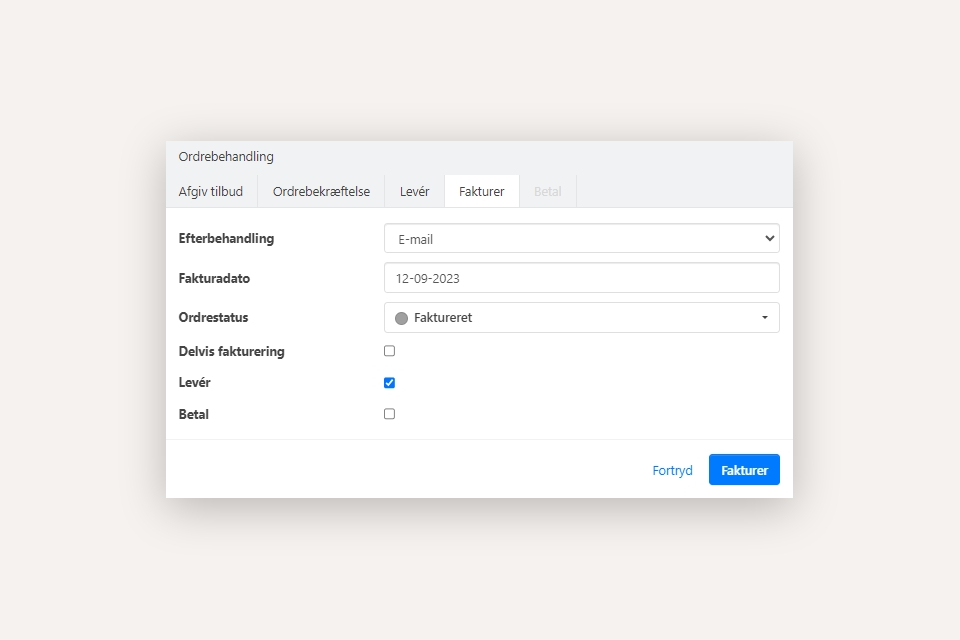Screen dimensions: 960x640
Task: Open the Ordrebekræftelse tab
Action: coord(321,191)
